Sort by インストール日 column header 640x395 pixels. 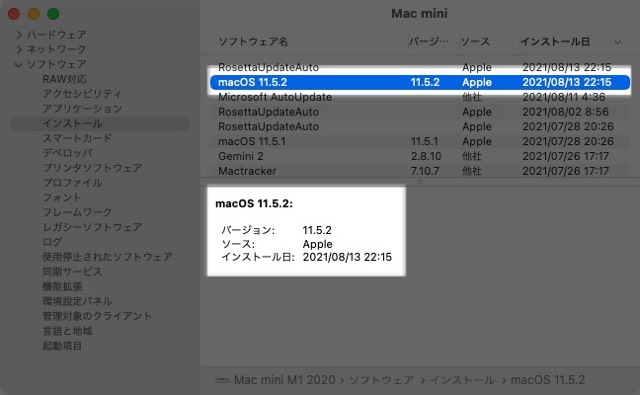click(x=555, y=42)
